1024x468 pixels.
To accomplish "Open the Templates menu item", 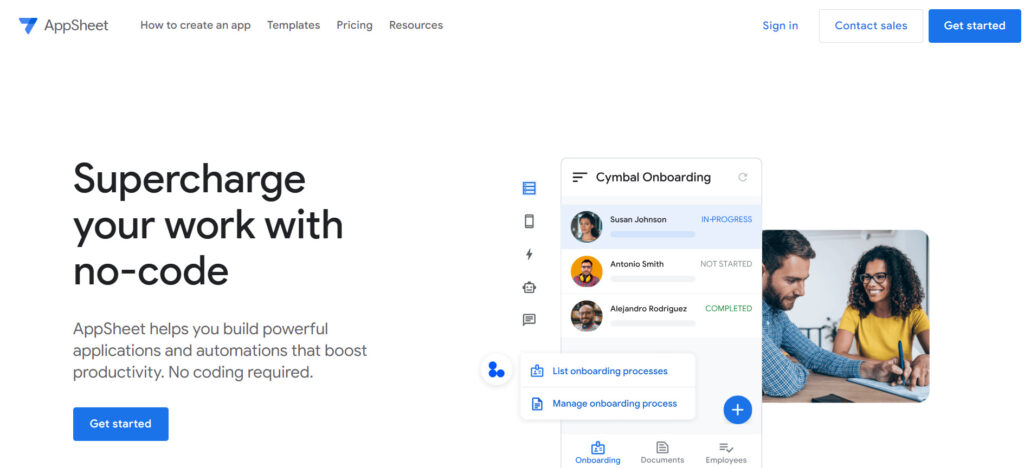I will coord(293,25).
